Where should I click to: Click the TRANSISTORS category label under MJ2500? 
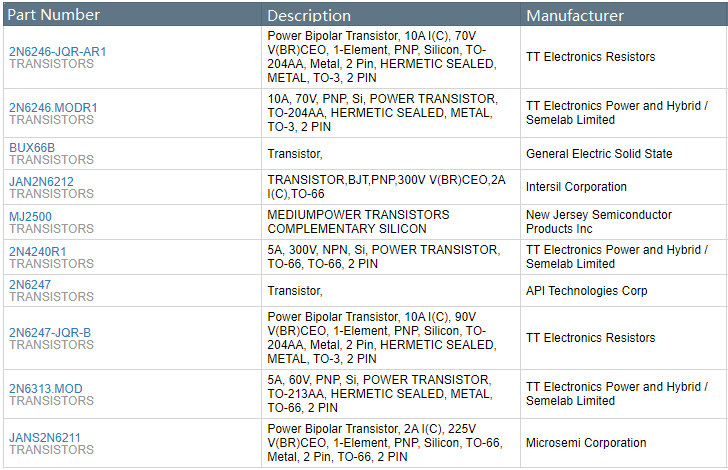click(51, 229)
